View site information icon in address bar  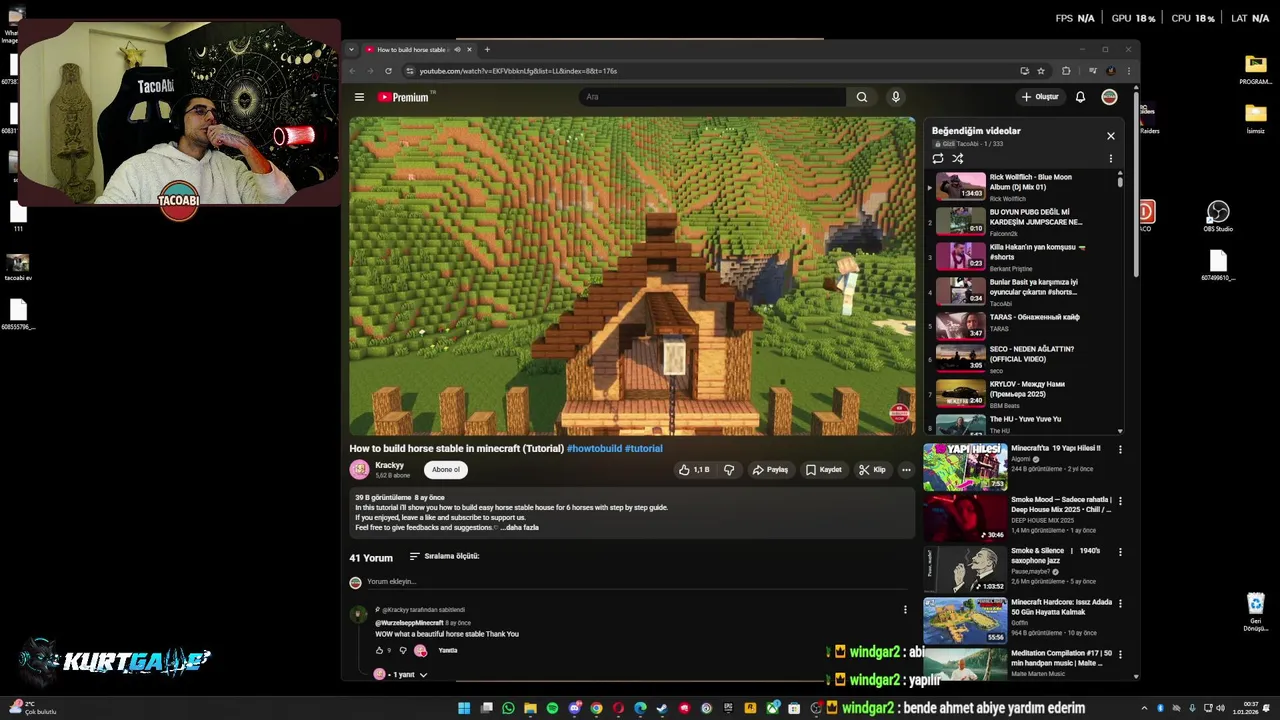tap(409, 71)
